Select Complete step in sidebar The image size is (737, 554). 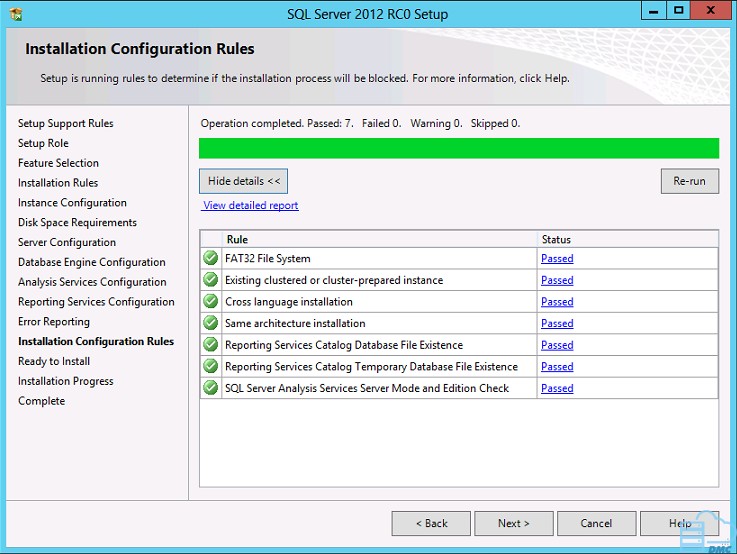tap(41, 401)
